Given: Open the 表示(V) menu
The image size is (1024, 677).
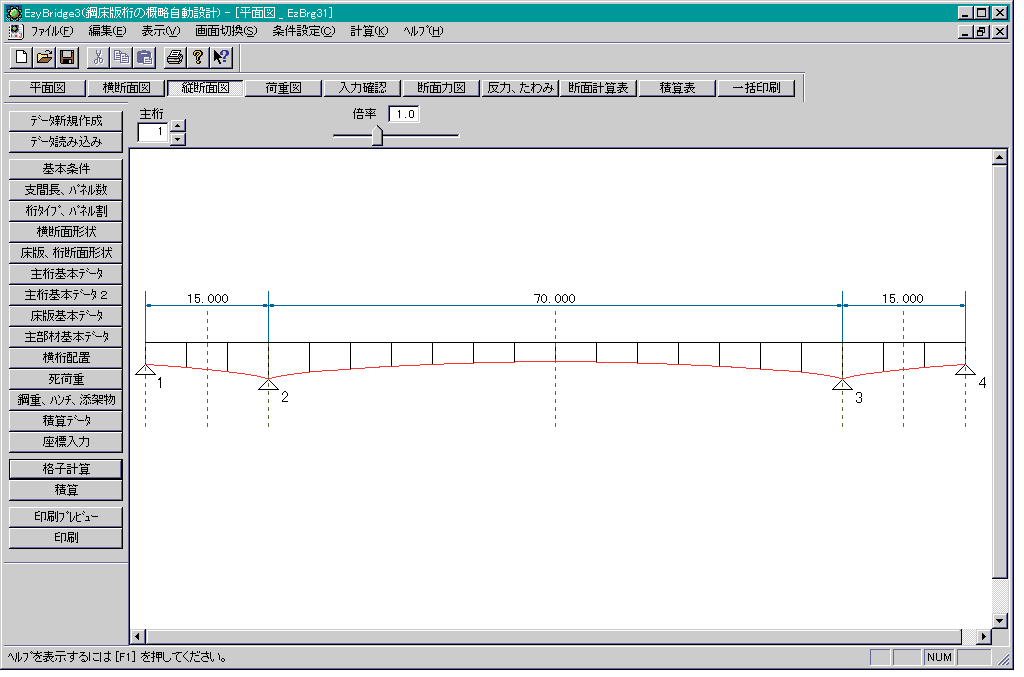Looking at the screenshot, I should pyautogui.click(x=161, y=31).
